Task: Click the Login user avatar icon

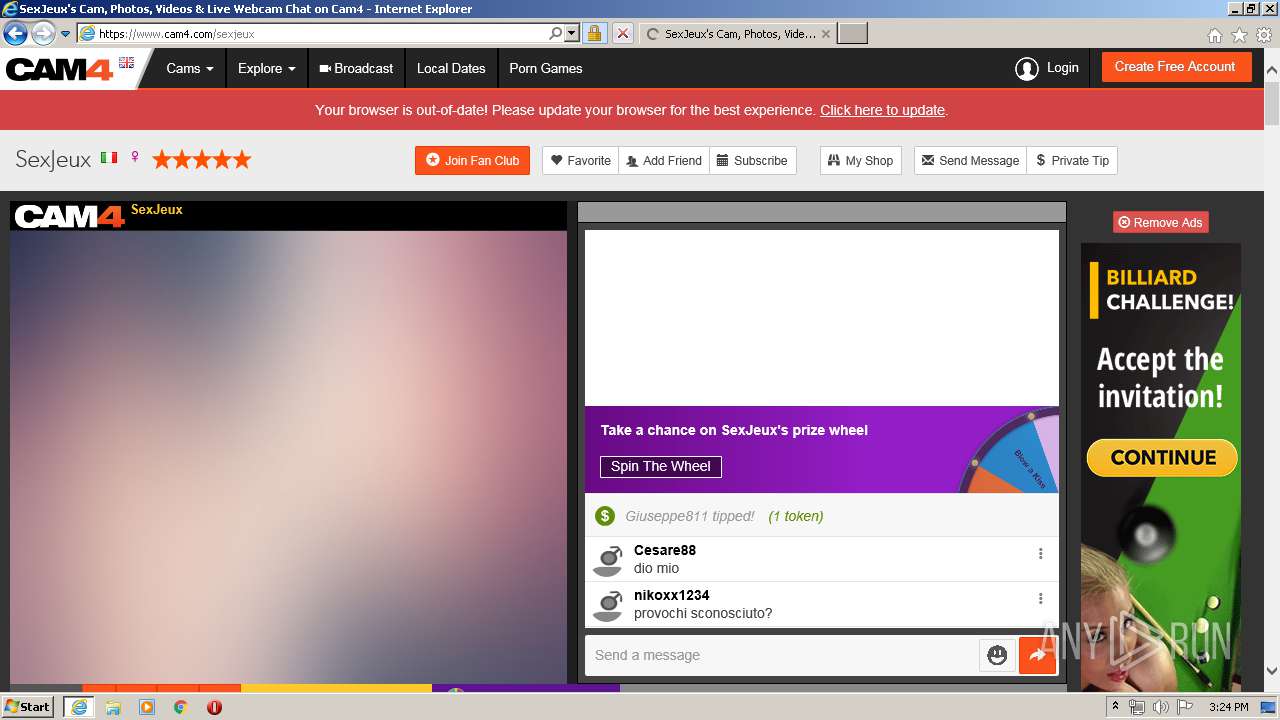Action: coord(1026,68)
